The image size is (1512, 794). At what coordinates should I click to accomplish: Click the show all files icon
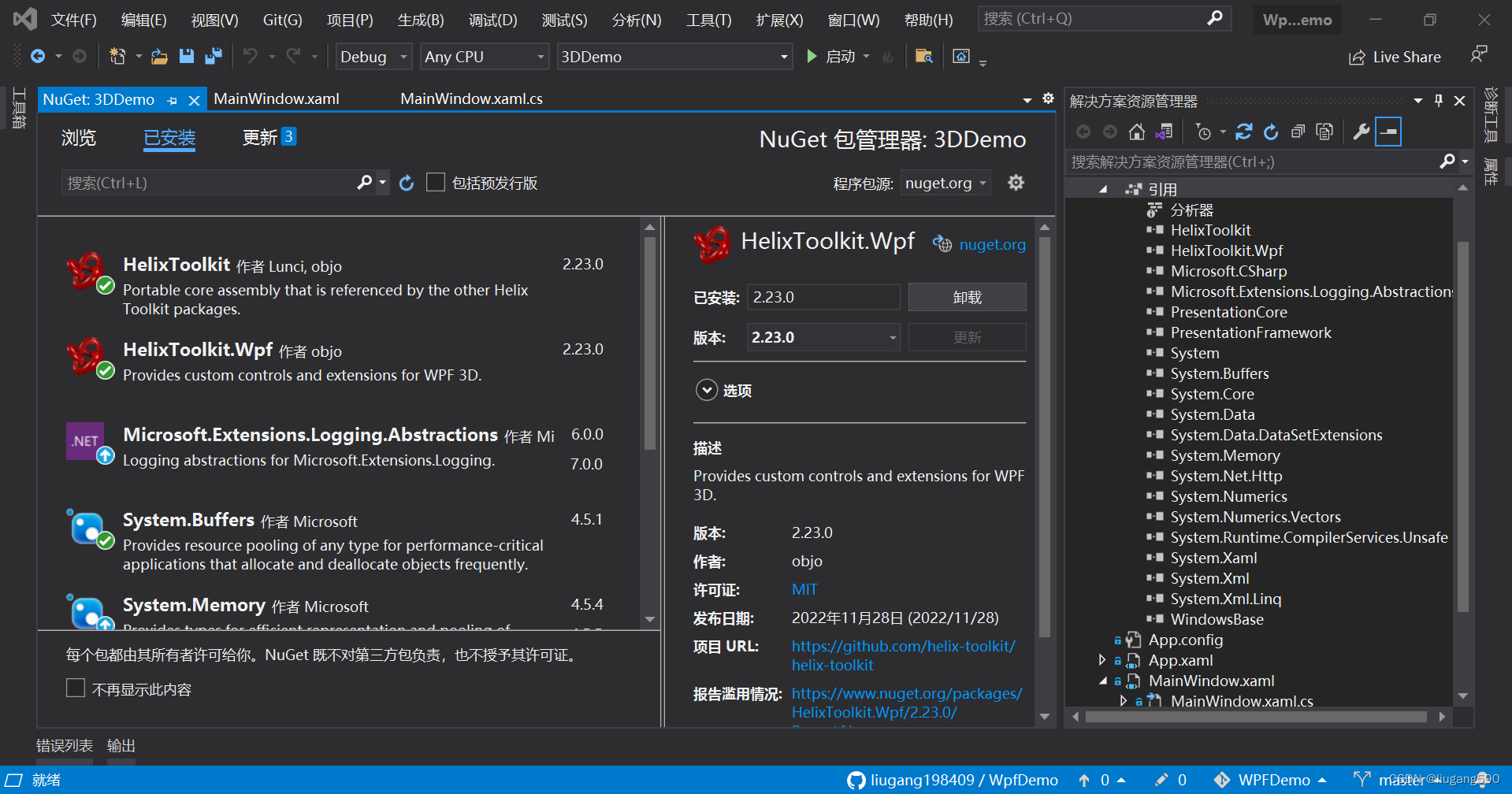(1324, 132)
